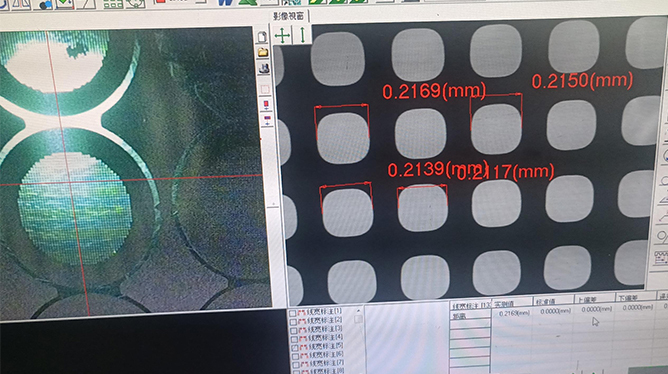Tick the checkbox for 线宽标注[1]
This screenshot has height=374, width=668.
293,313
